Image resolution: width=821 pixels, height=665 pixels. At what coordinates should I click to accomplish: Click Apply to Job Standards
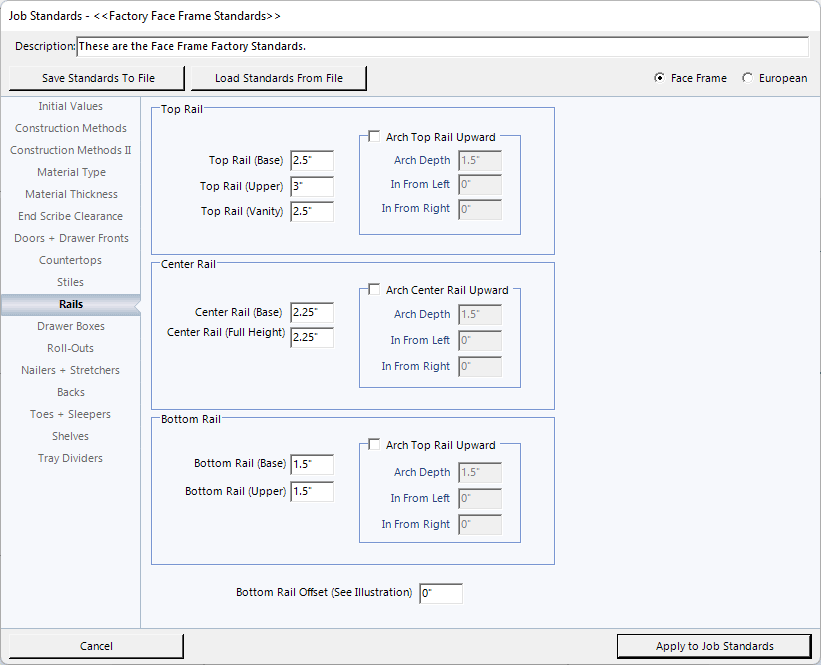tap(714, 646)
